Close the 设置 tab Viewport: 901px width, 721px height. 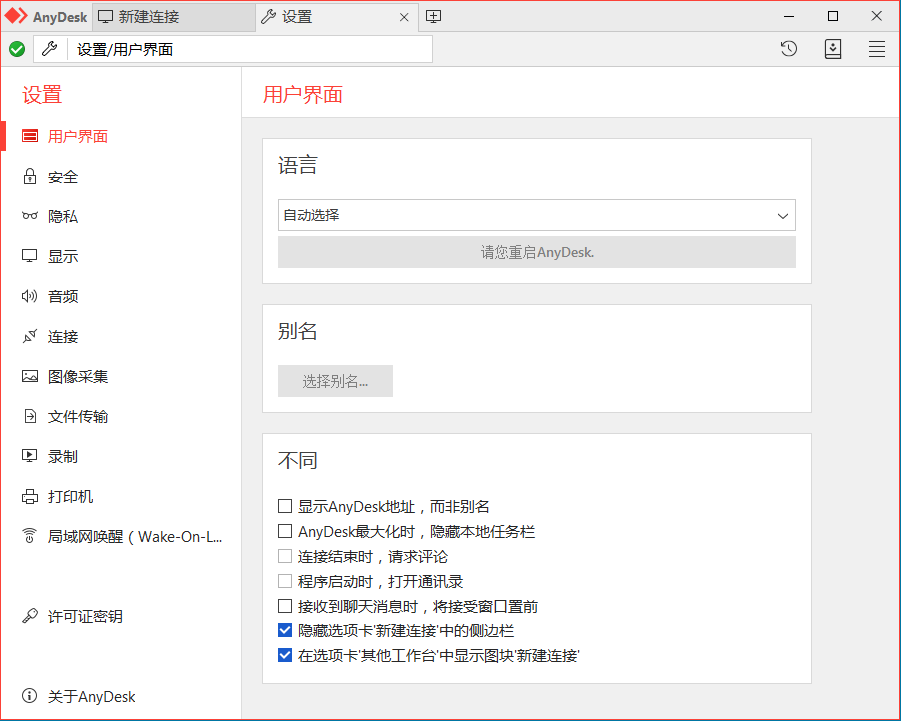click(404, 17)
